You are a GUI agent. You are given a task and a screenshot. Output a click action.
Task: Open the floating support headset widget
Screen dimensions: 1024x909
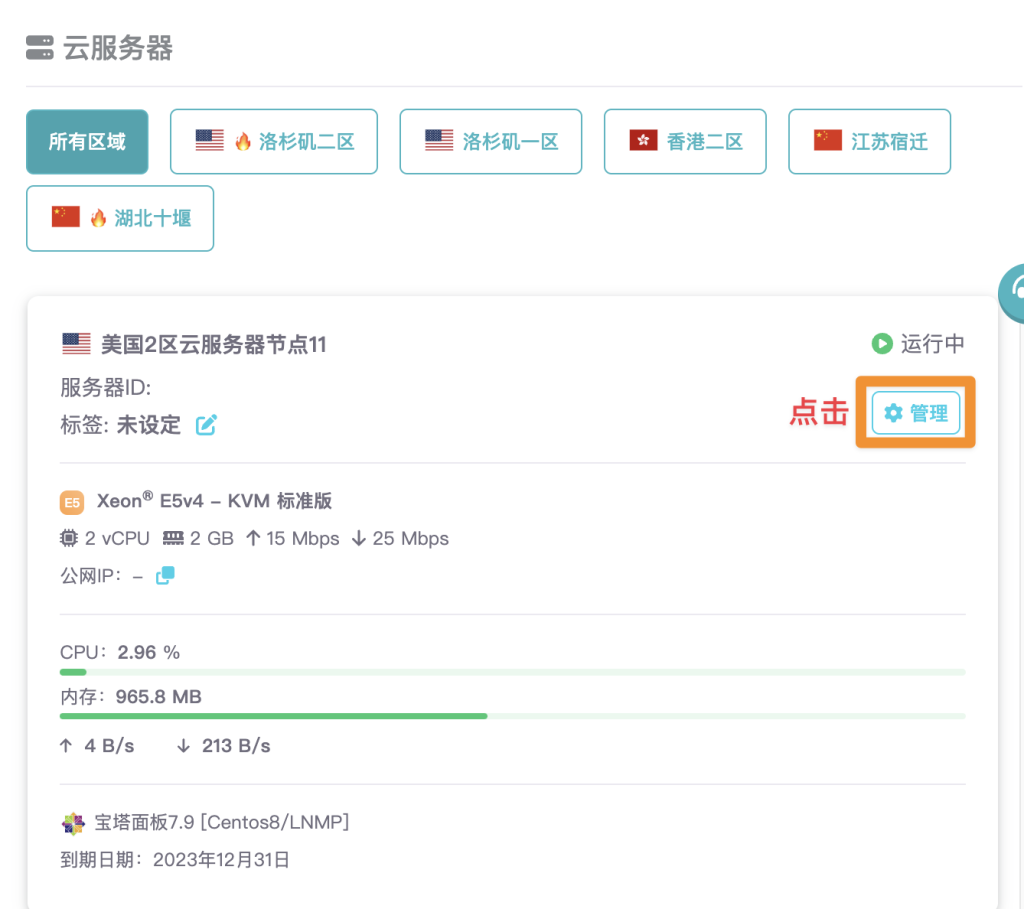coord(1012,293)
